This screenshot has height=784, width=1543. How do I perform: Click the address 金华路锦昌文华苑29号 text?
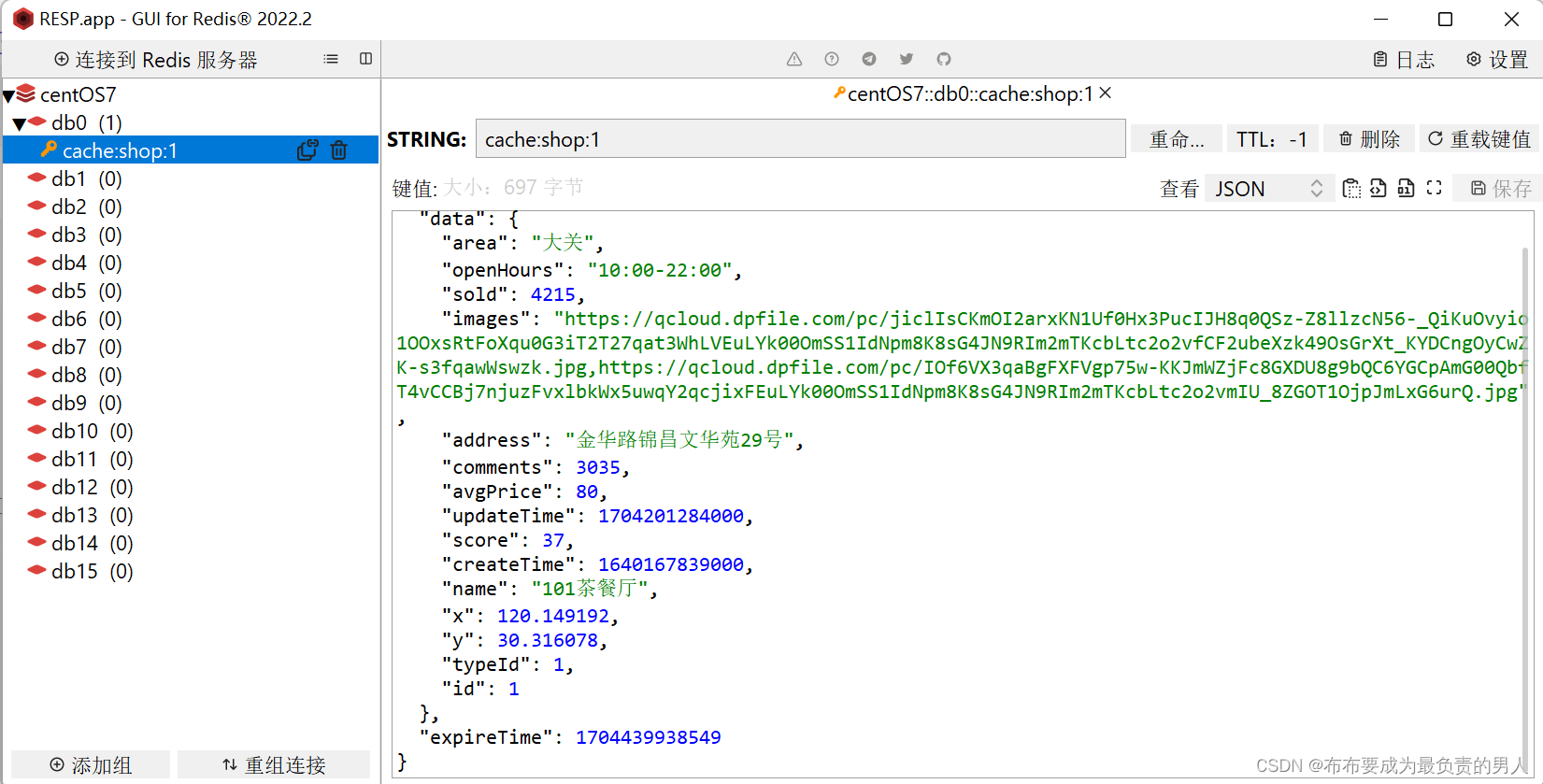pos(679,439)
